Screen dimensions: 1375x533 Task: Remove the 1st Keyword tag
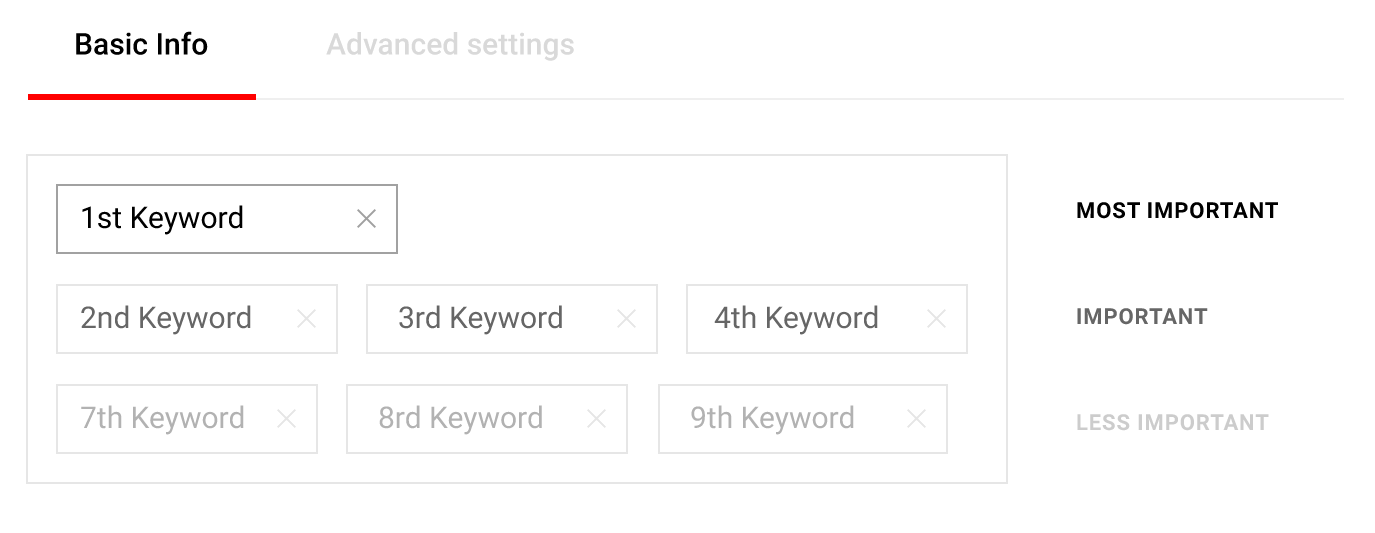tap(366, 219)
